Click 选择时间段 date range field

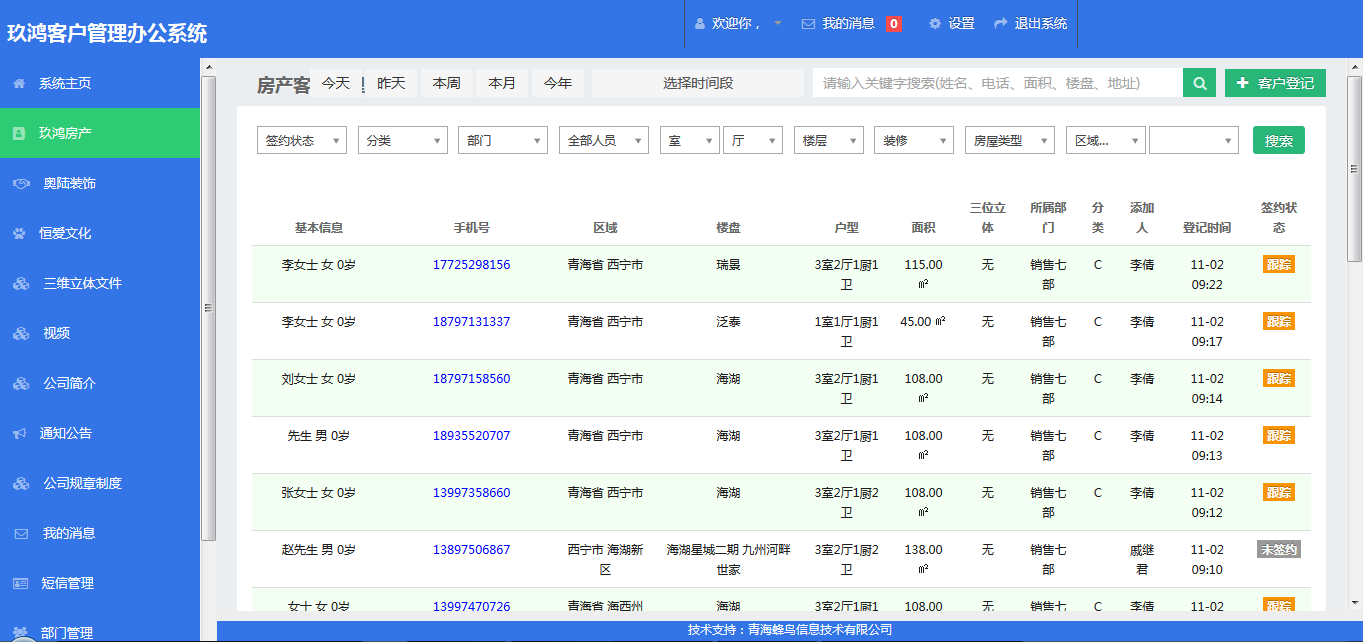pyautogui.click(x=698, y=83)
